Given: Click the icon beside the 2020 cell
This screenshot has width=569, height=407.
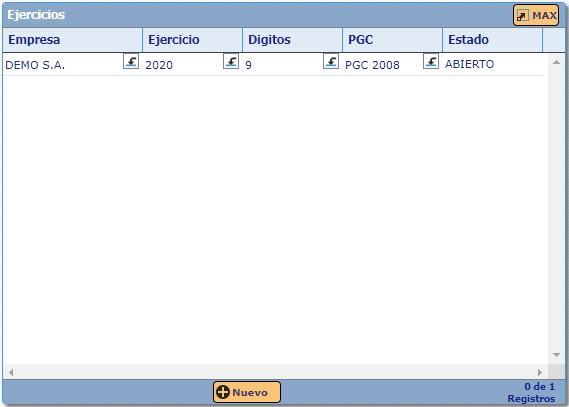Looking at the screenshot, I should (x=231, y=61).
